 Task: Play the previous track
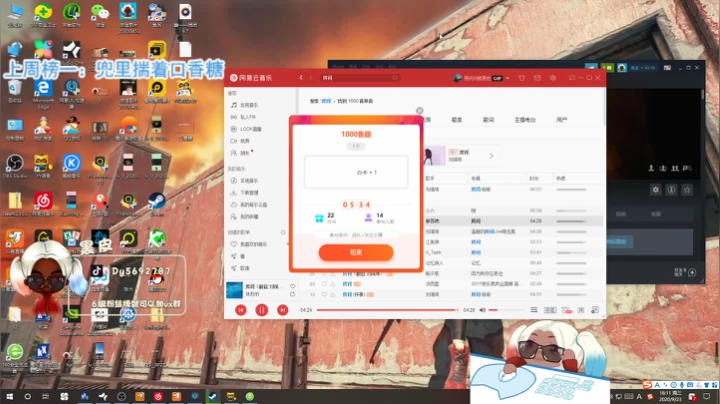click(241, 310)
